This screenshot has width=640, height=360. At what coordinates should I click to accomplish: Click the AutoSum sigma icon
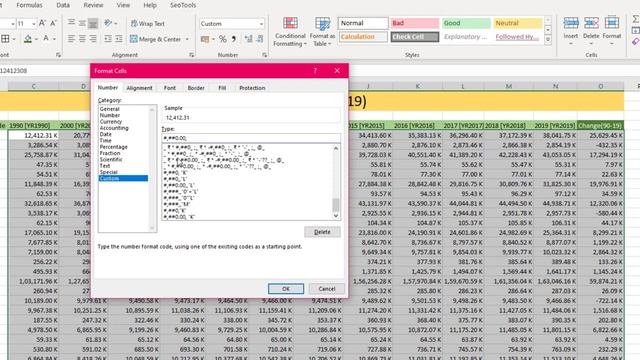click(636, 19)
